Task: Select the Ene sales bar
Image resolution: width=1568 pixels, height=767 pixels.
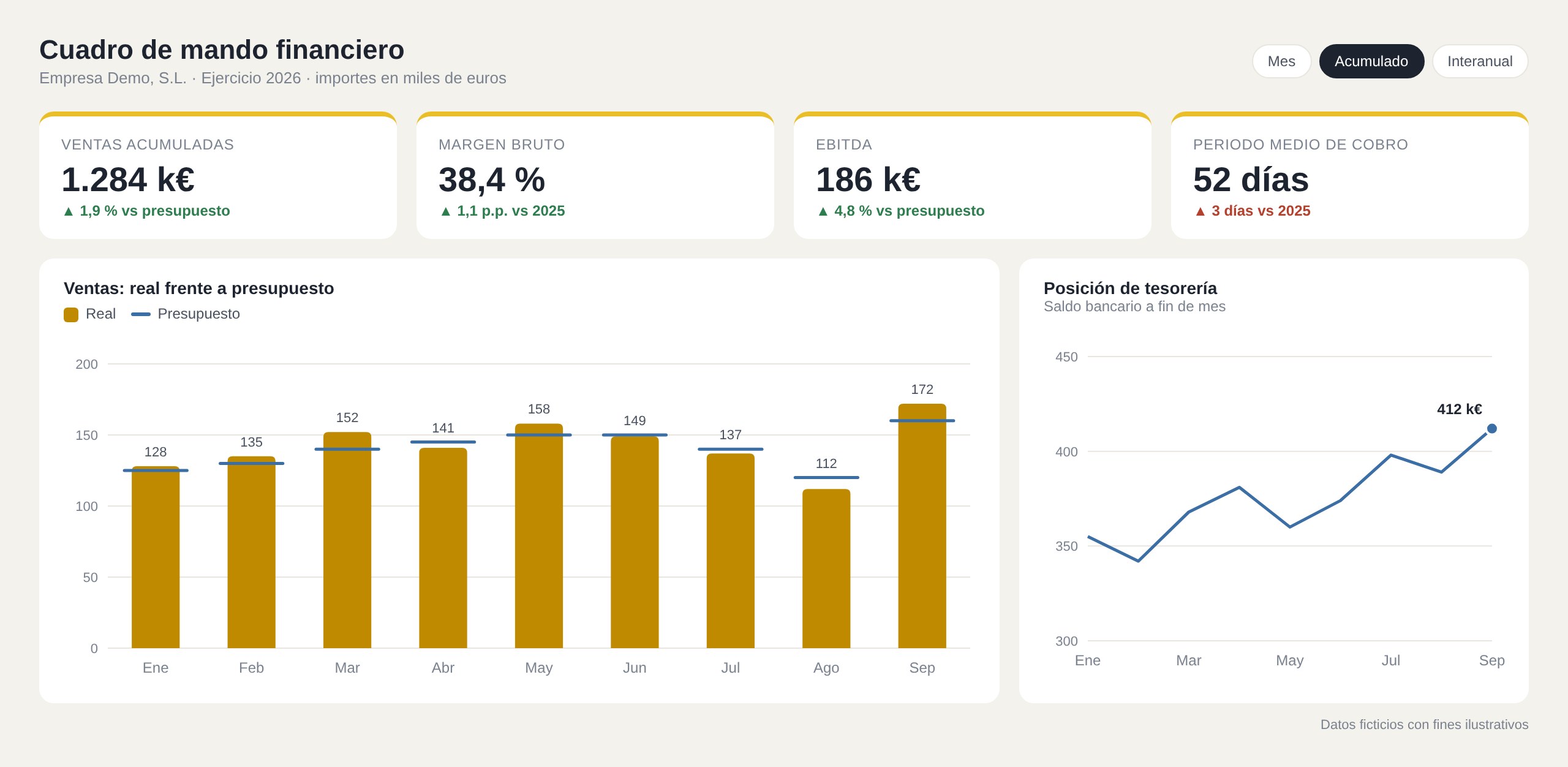Action: click(x=156, y=557)
